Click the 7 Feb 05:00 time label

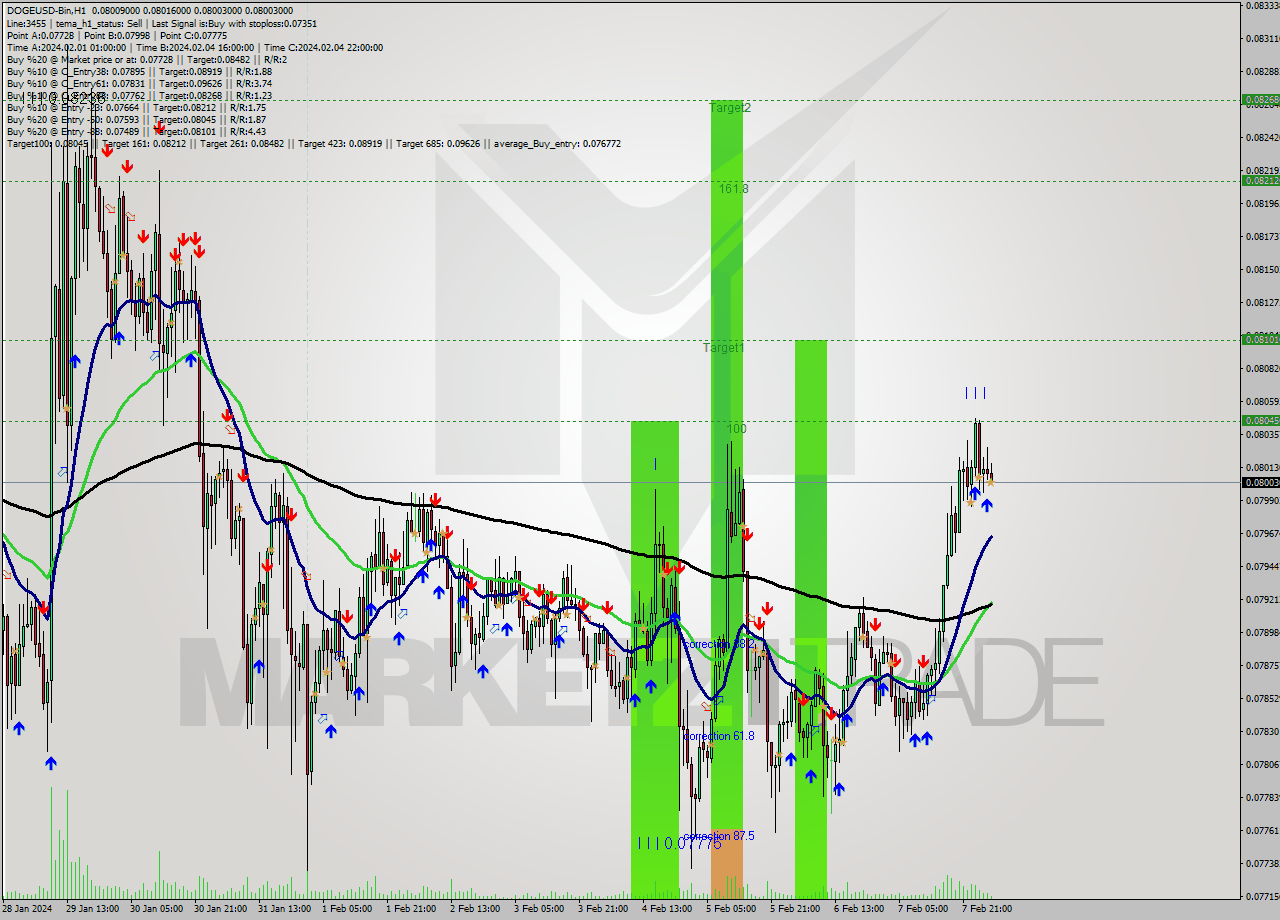pyautogui.click(x=923, y=909)
